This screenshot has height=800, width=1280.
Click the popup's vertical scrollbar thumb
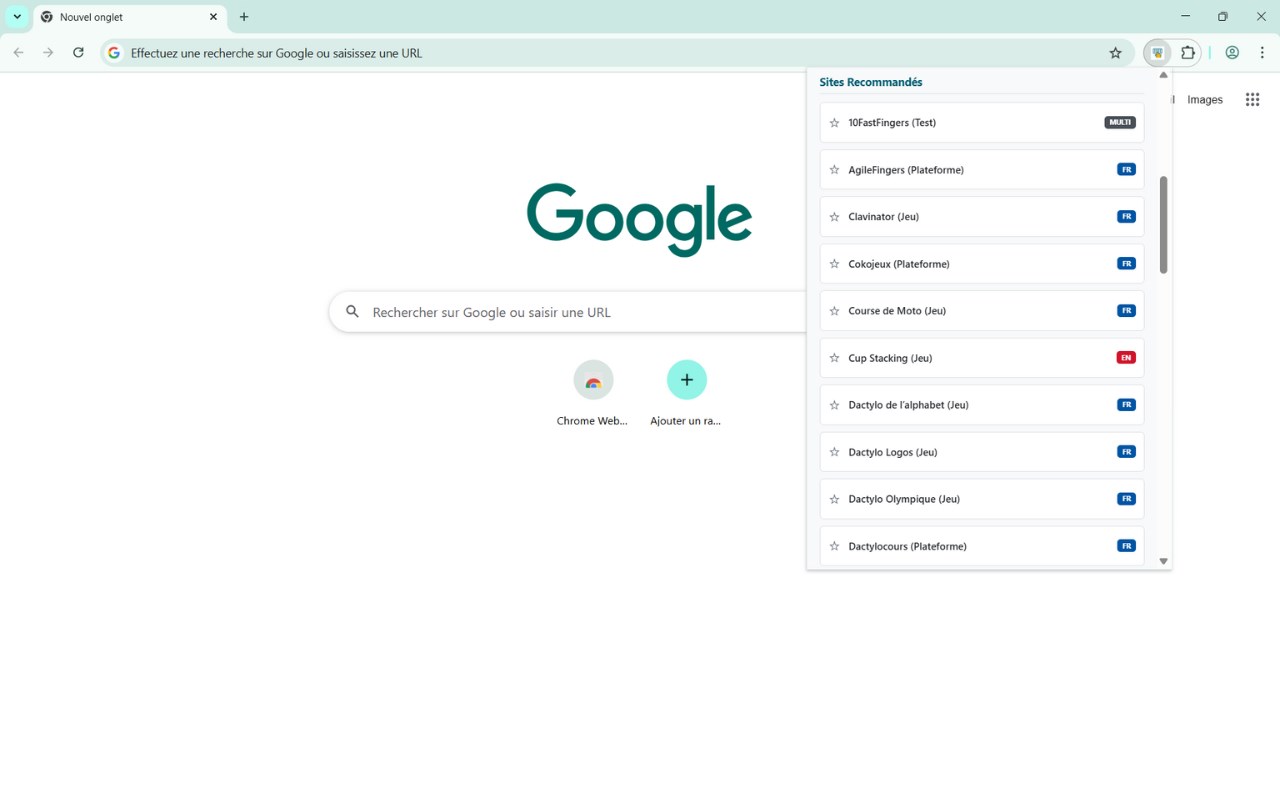(x=1163, y=225)
